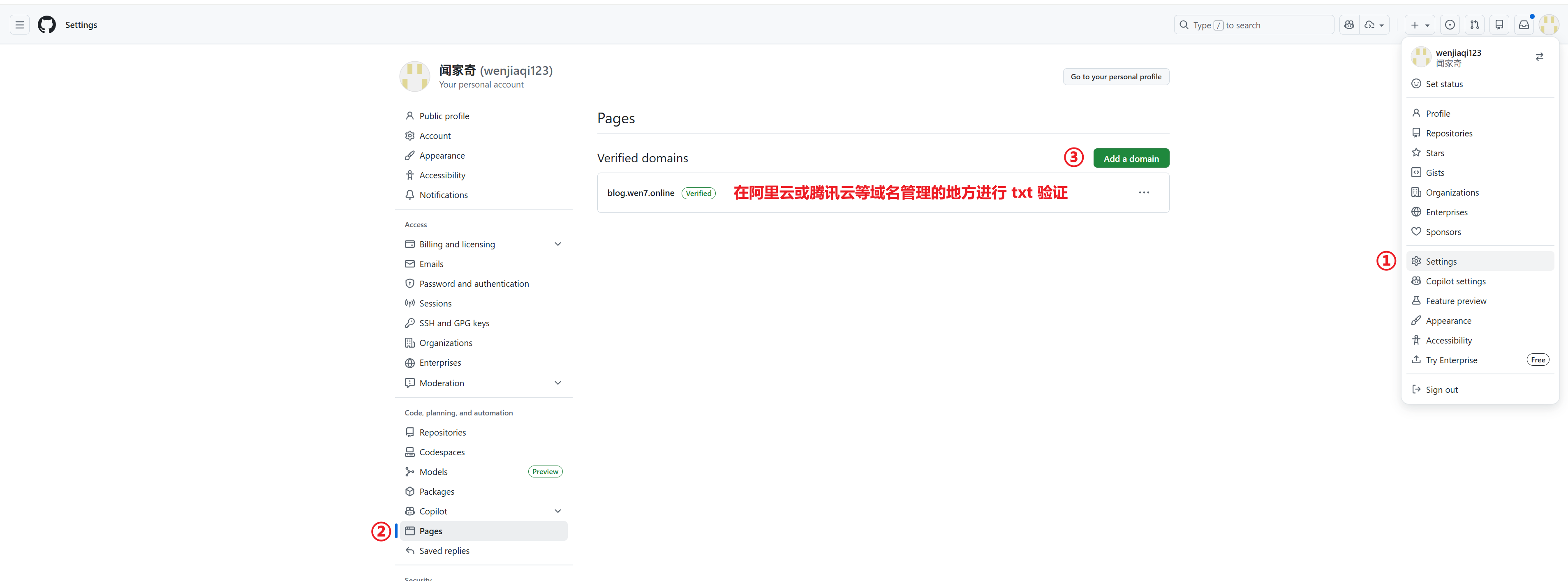Open the issues icon in header
Viewport: 1568px width, 581px height.
pyautogui.click(x=1450, y=25)
